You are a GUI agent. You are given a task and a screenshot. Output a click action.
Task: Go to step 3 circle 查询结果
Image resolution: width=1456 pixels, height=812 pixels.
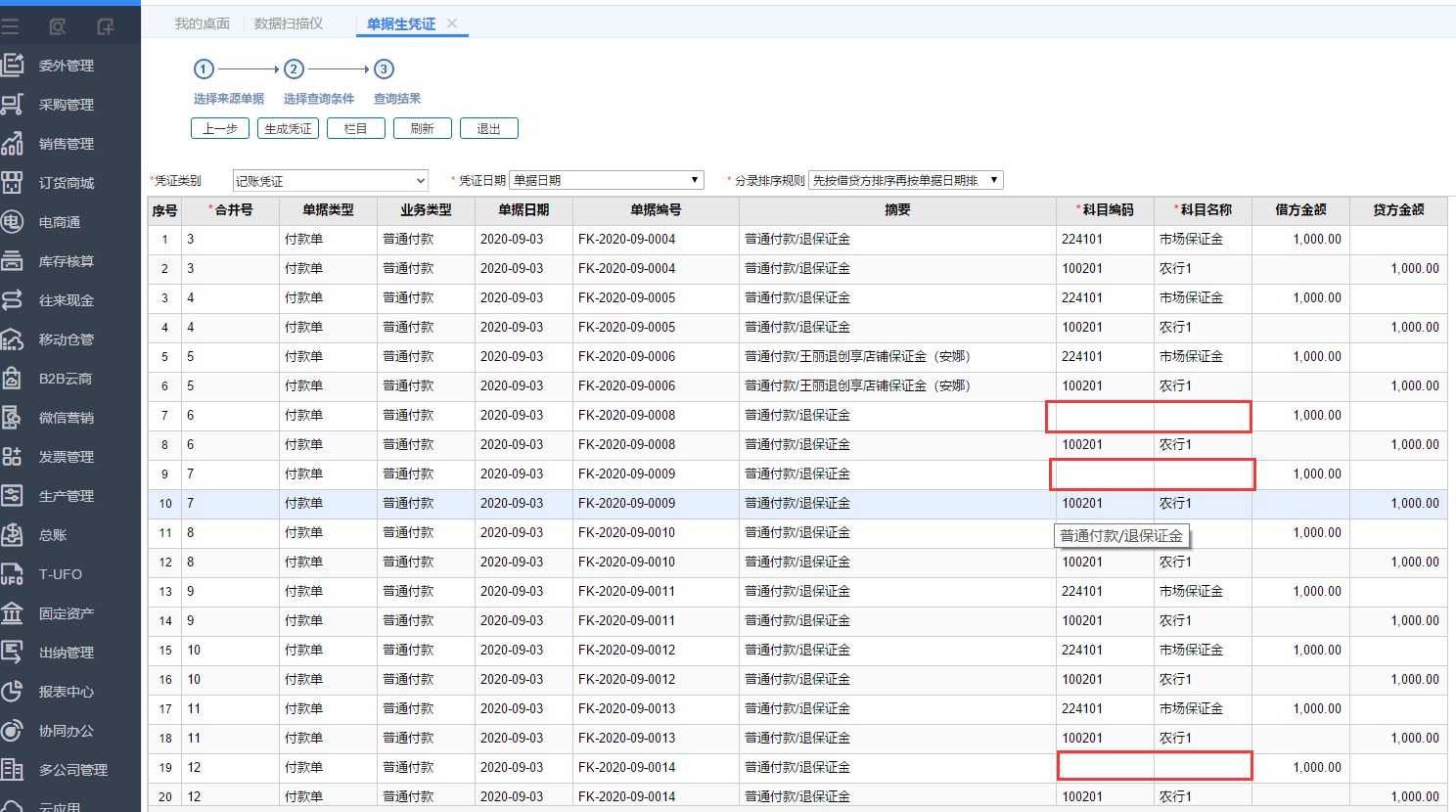point(384,68)
